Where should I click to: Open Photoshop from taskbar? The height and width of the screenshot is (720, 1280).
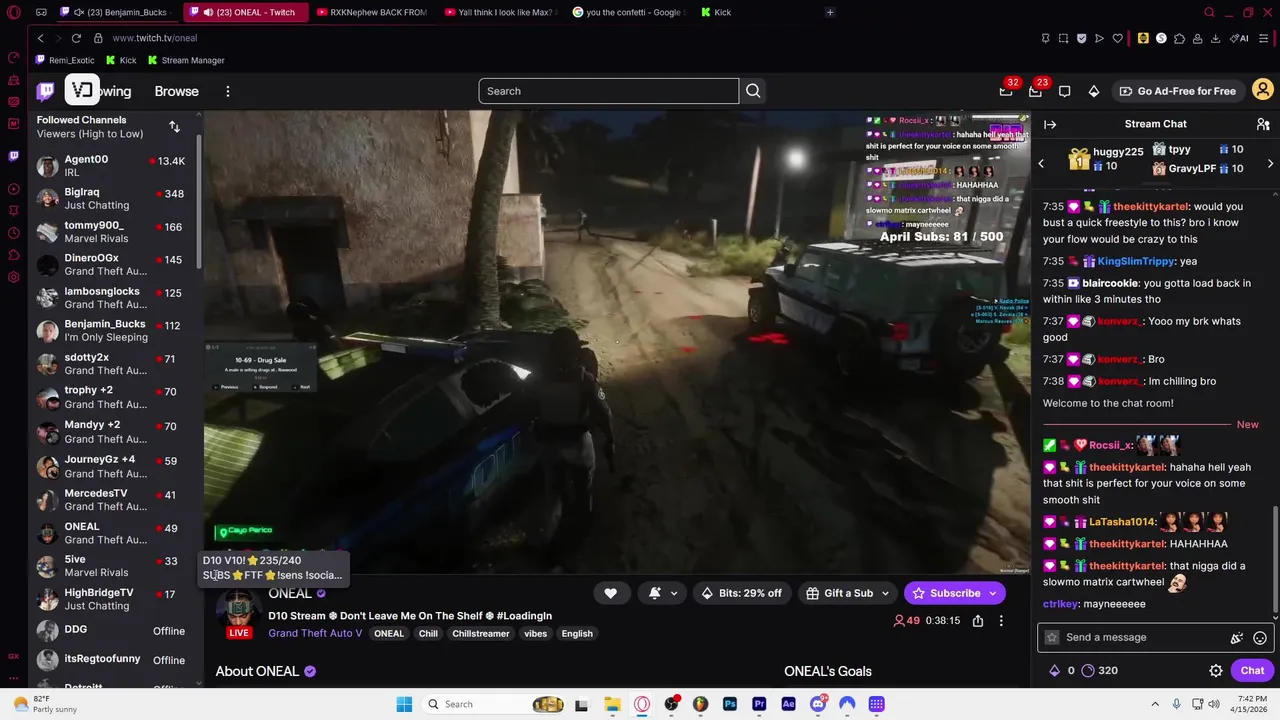tap(730, 704)
